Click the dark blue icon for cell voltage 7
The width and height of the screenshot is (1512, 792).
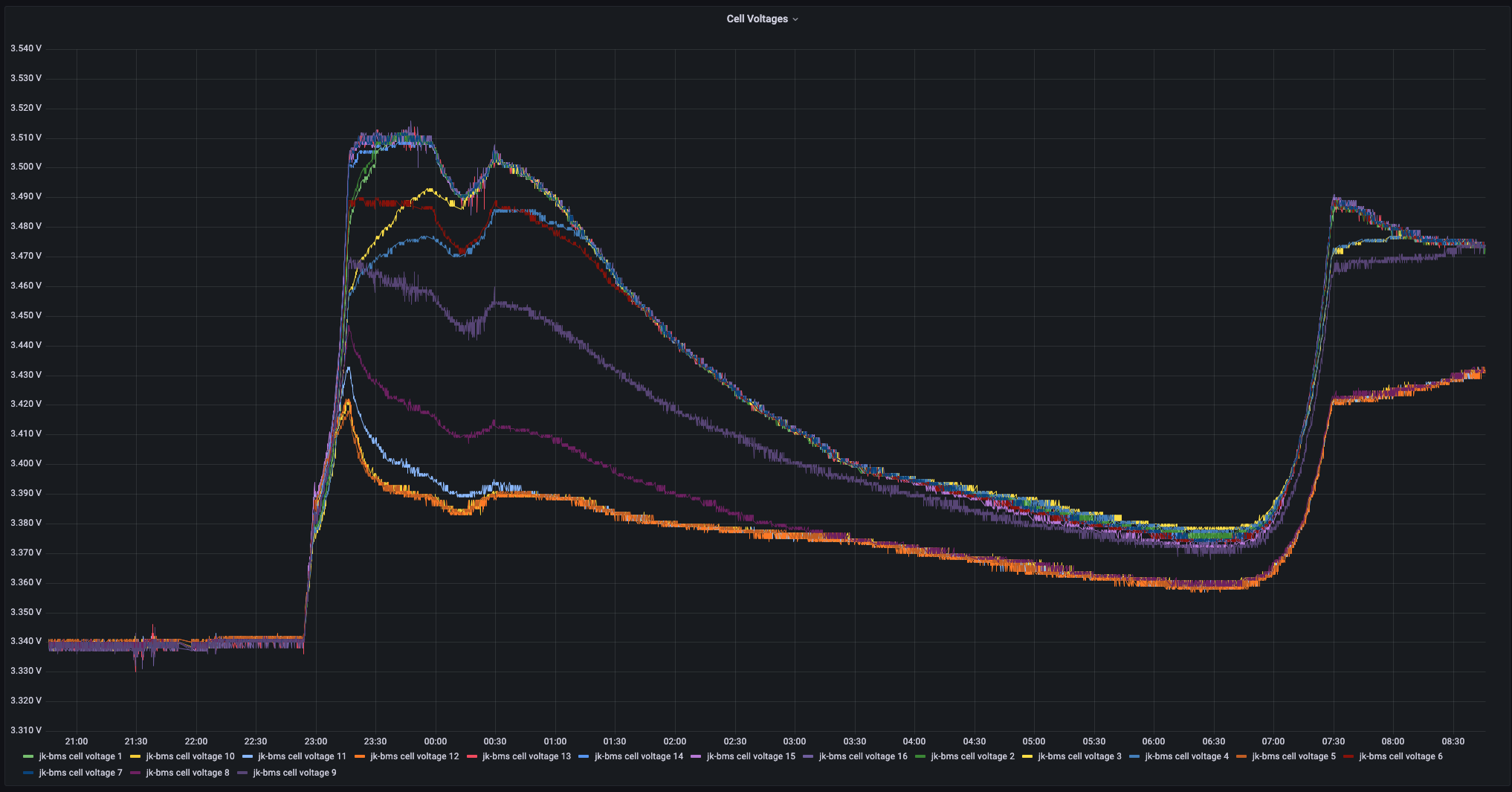pyautogui.click(x=28, y=773)
